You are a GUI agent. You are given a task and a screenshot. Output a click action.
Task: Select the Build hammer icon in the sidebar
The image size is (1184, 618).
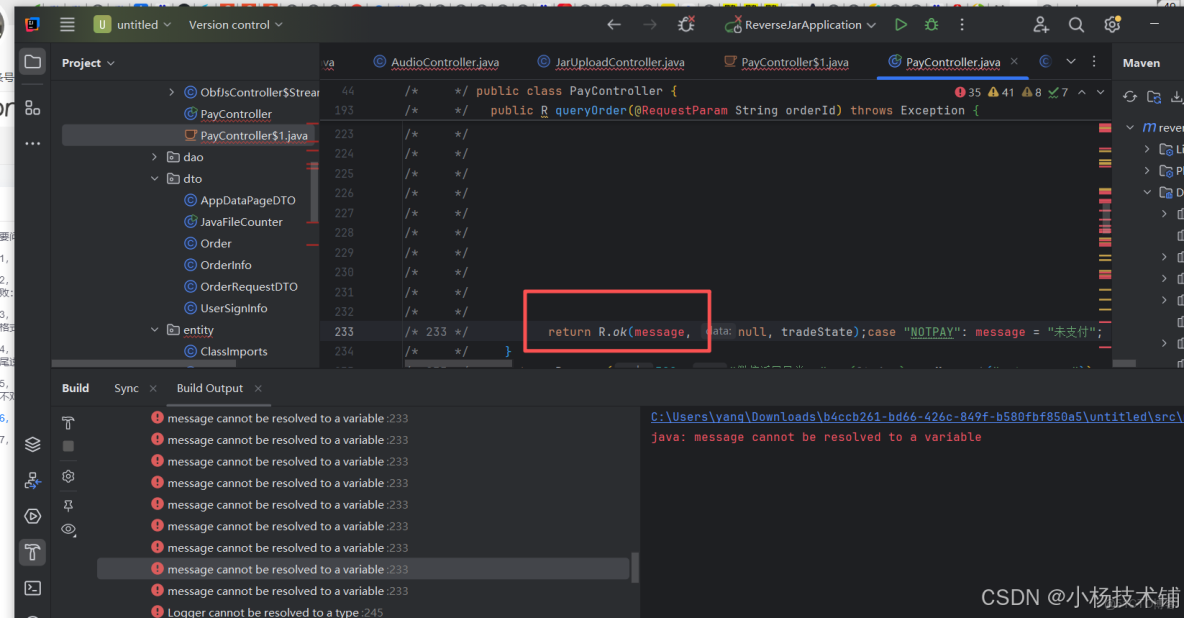[x=33, y=551]
